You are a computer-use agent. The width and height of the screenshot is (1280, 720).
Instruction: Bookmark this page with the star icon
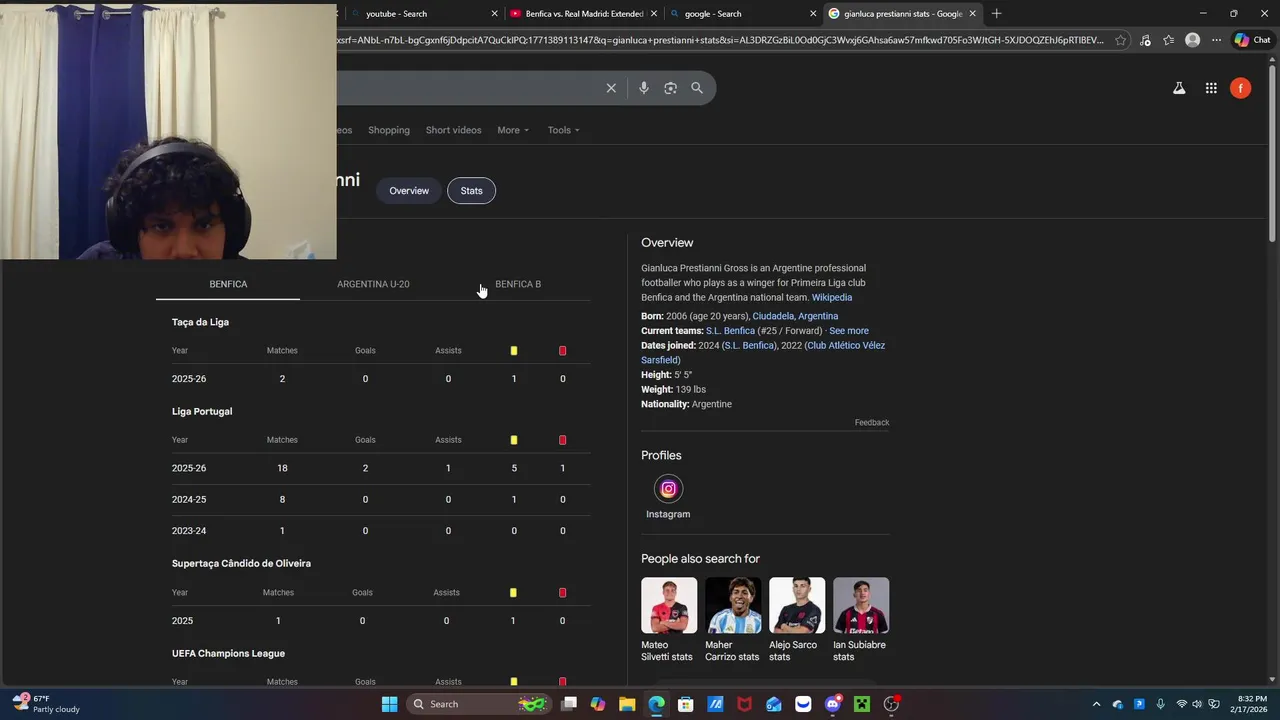pos(1120,40)
